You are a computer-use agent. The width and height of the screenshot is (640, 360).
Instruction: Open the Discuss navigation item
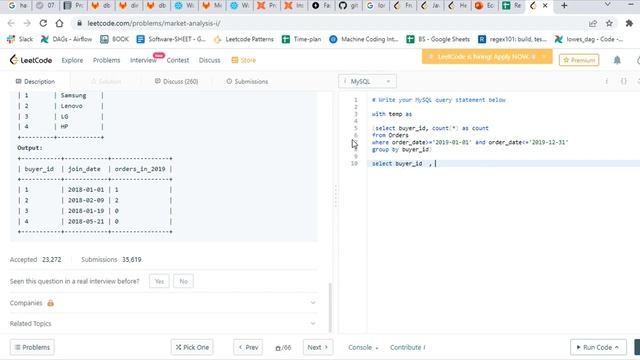coord(209,60)
